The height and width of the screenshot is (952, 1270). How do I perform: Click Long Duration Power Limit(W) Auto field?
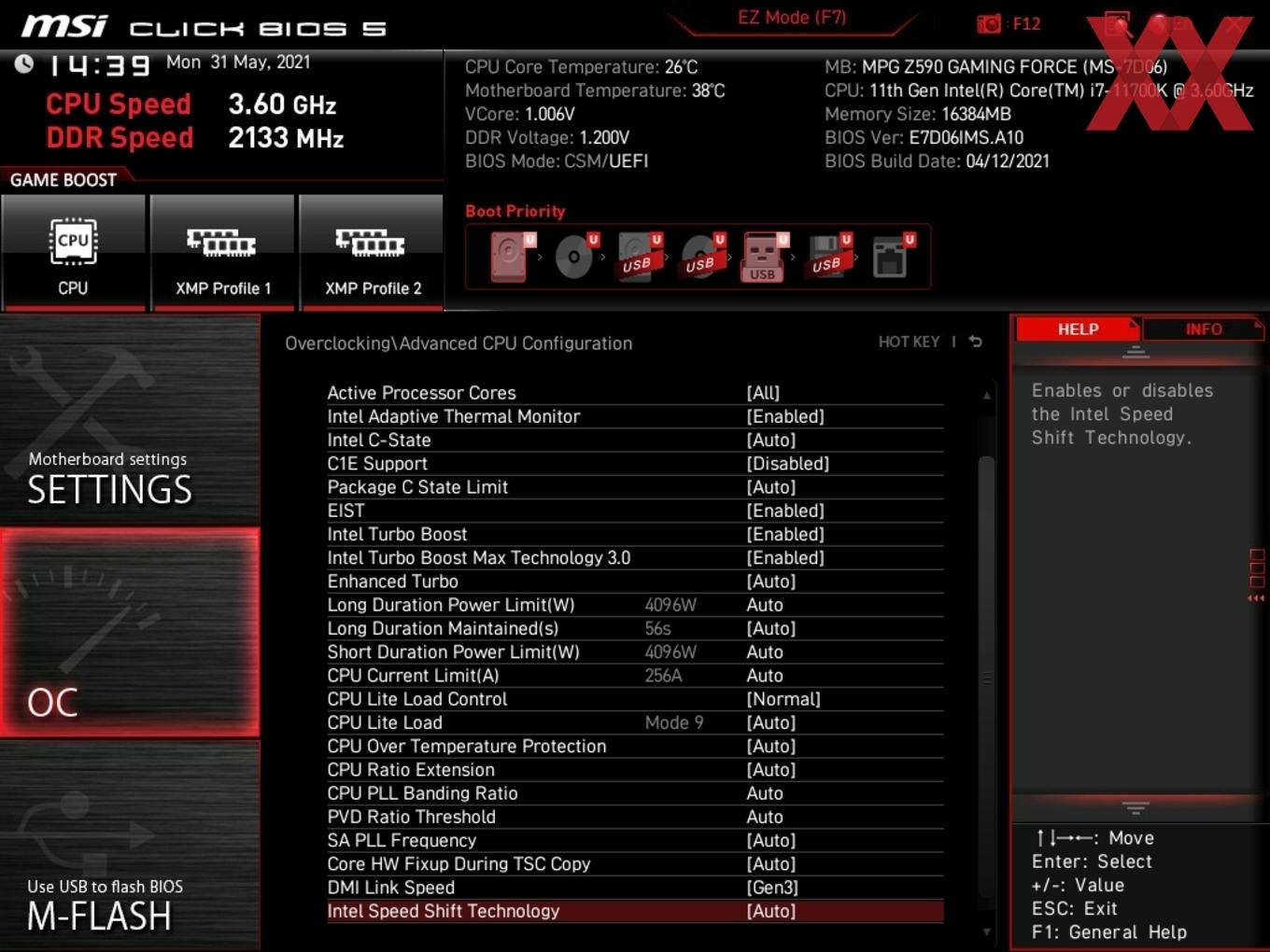[765, 605]
